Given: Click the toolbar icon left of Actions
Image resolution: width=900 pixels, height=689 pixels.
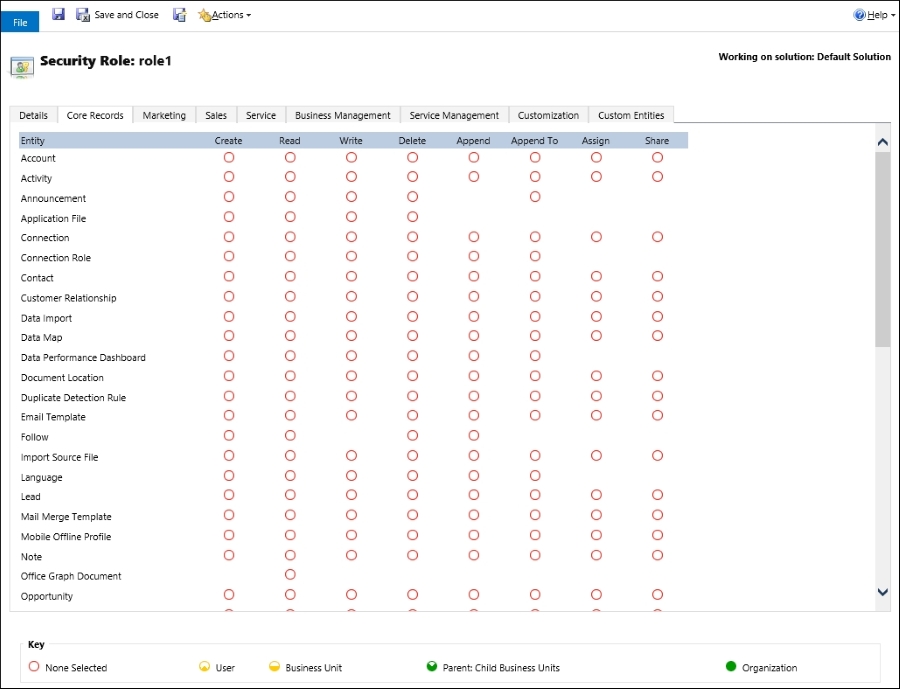Looking at the screenshot, I should pyautogui.click(x=180, y=15).
